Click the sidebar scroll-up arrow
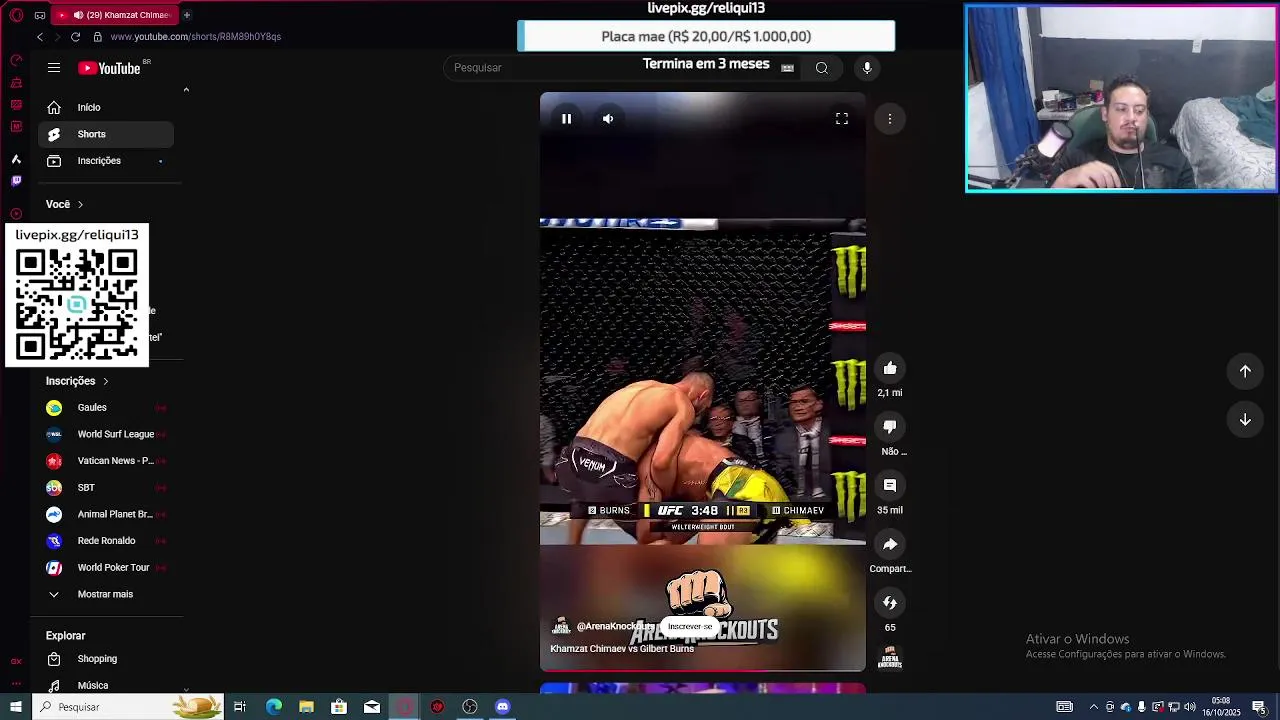The image size is (1280, 720). [x=186, y=90]
